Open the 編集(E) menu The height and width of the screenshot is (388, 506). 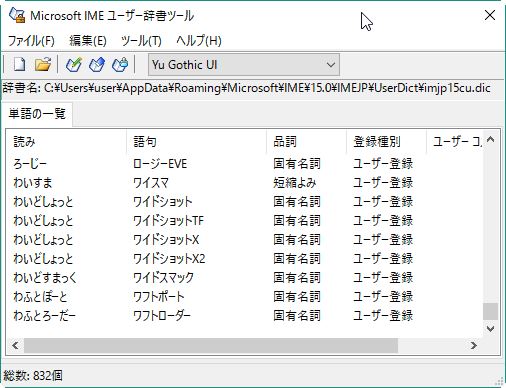coord(88,41)
